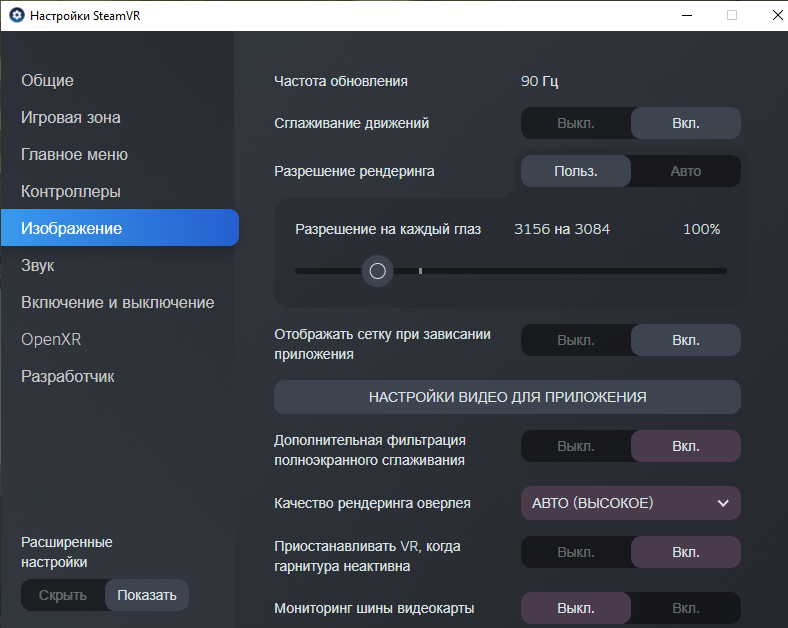
Task: Set Приостанавливать VR option to Выкл.
Action: (576, 552)
